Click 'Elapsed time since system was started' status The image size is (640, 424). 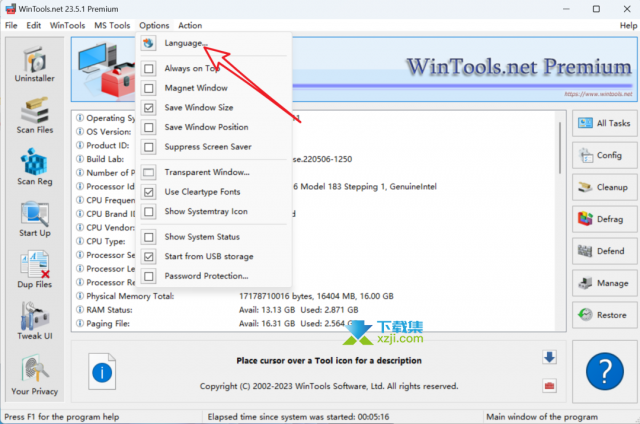tap(298, 417)
